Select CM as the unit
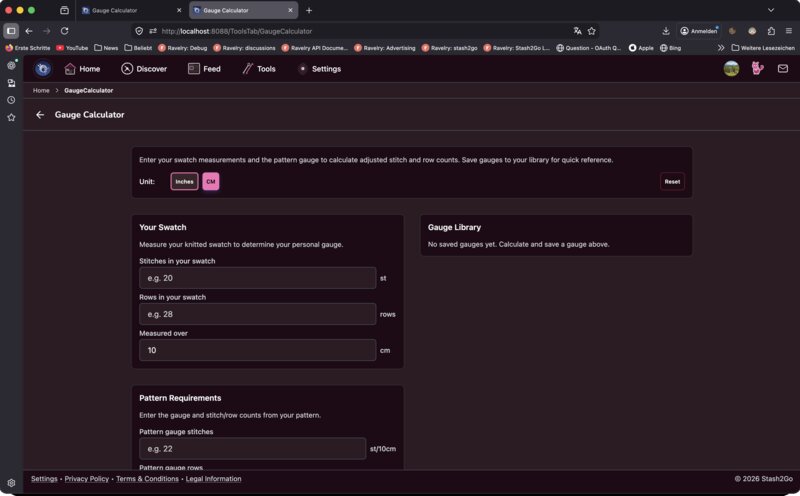 pos(211,182)
